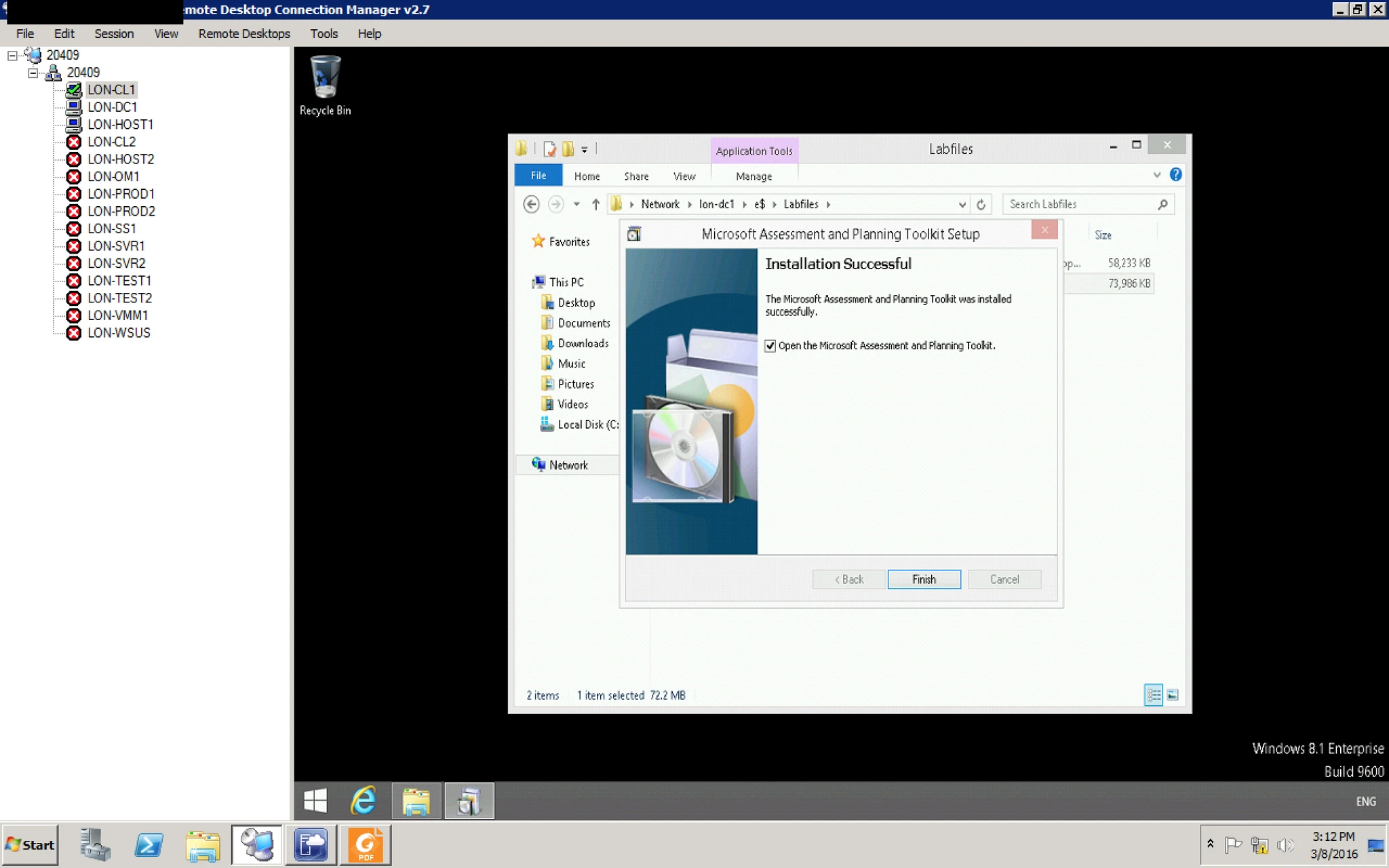The height and width of the screenshot is (868, 1389).
Task: Open Server Manager from host taskbar
Action: (95, 845)
